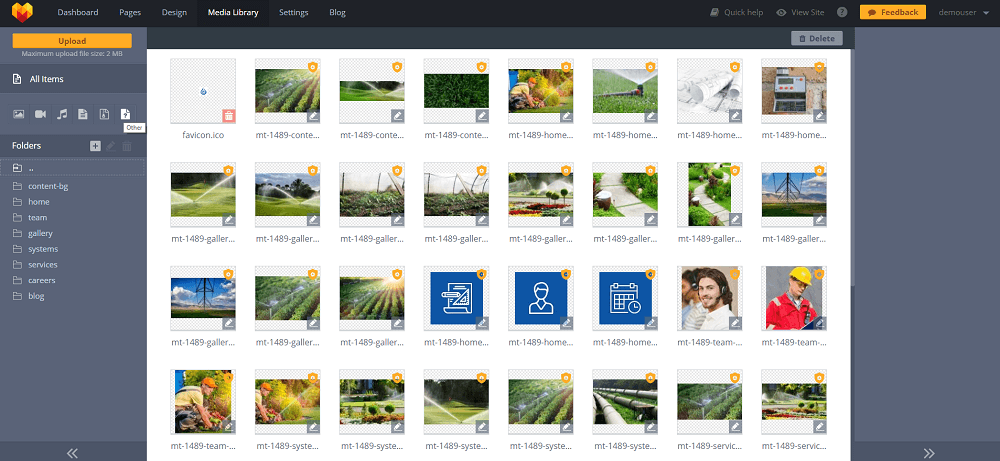1000x461 pixels.
Task: Filter media by images type icon
Action: point(18,114)
